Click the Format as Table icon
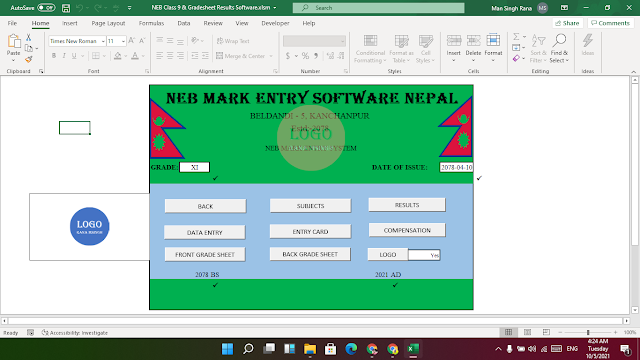 [401, 41]
